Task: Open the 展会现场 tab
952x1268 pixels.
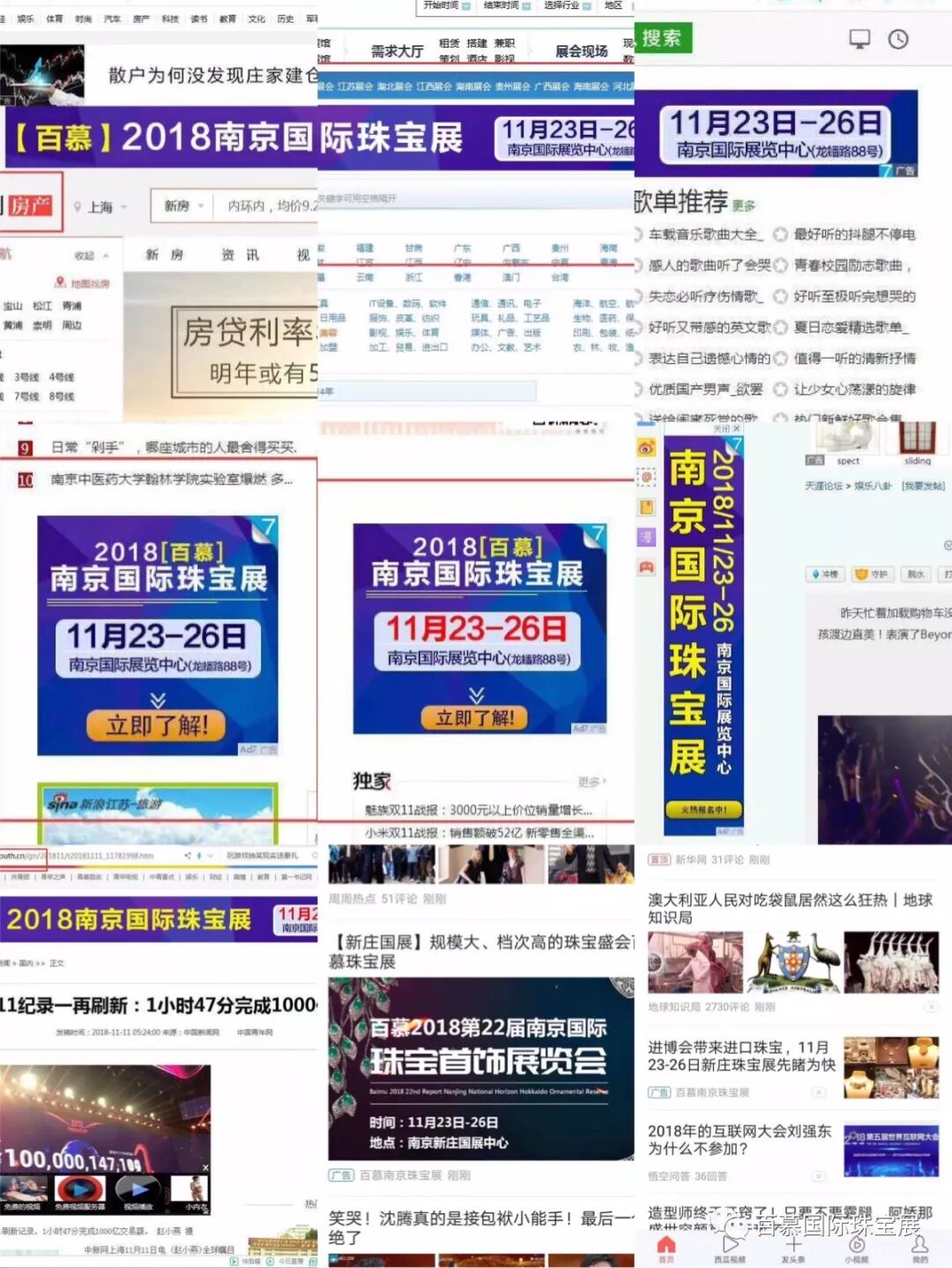Action: [581, 51]
